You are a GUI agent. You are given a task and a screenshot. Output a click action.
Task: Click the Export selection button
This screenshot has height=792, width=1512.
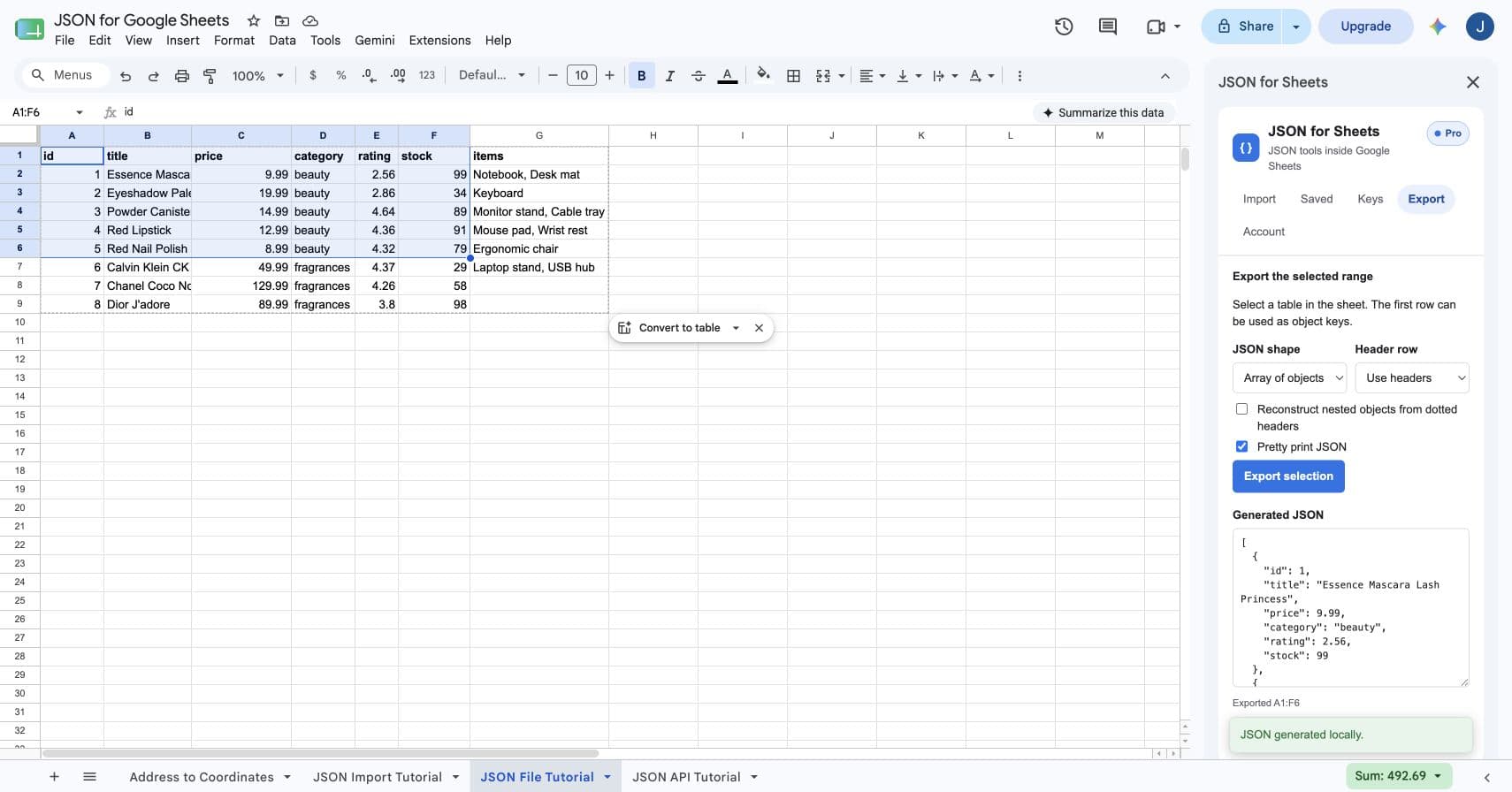[x=1288, y=476]
